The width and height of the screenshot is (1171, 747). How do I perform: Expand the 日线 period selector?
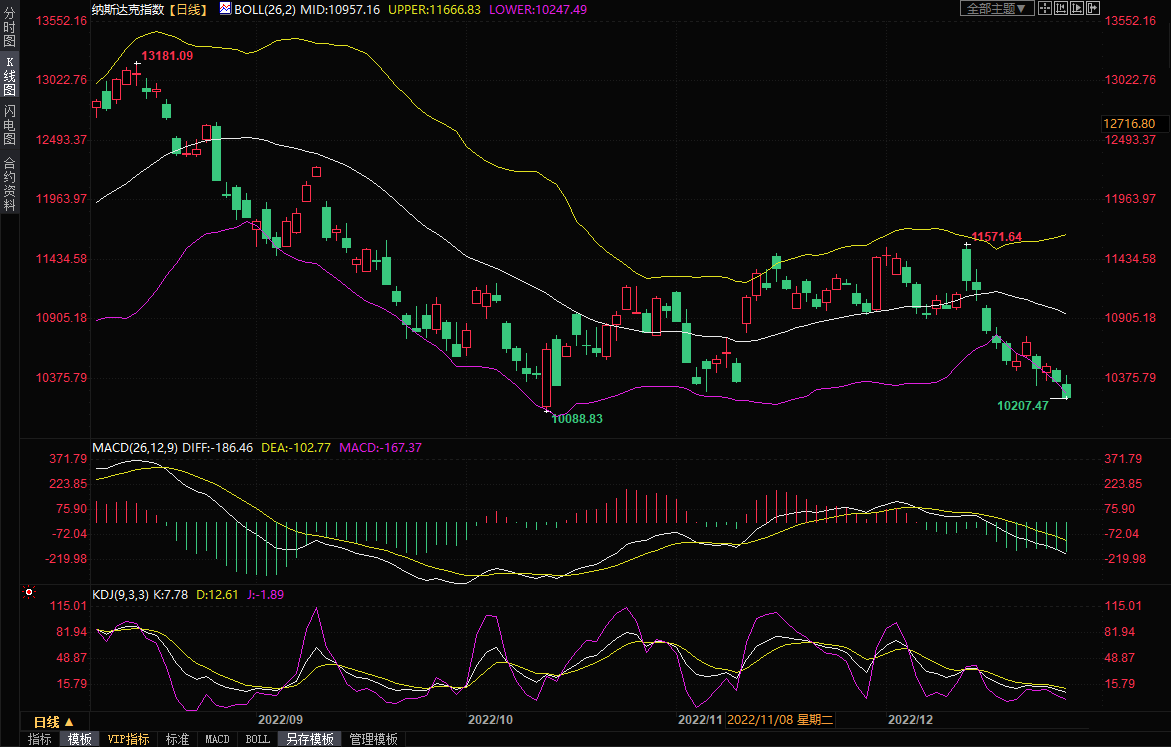[53, 722]
